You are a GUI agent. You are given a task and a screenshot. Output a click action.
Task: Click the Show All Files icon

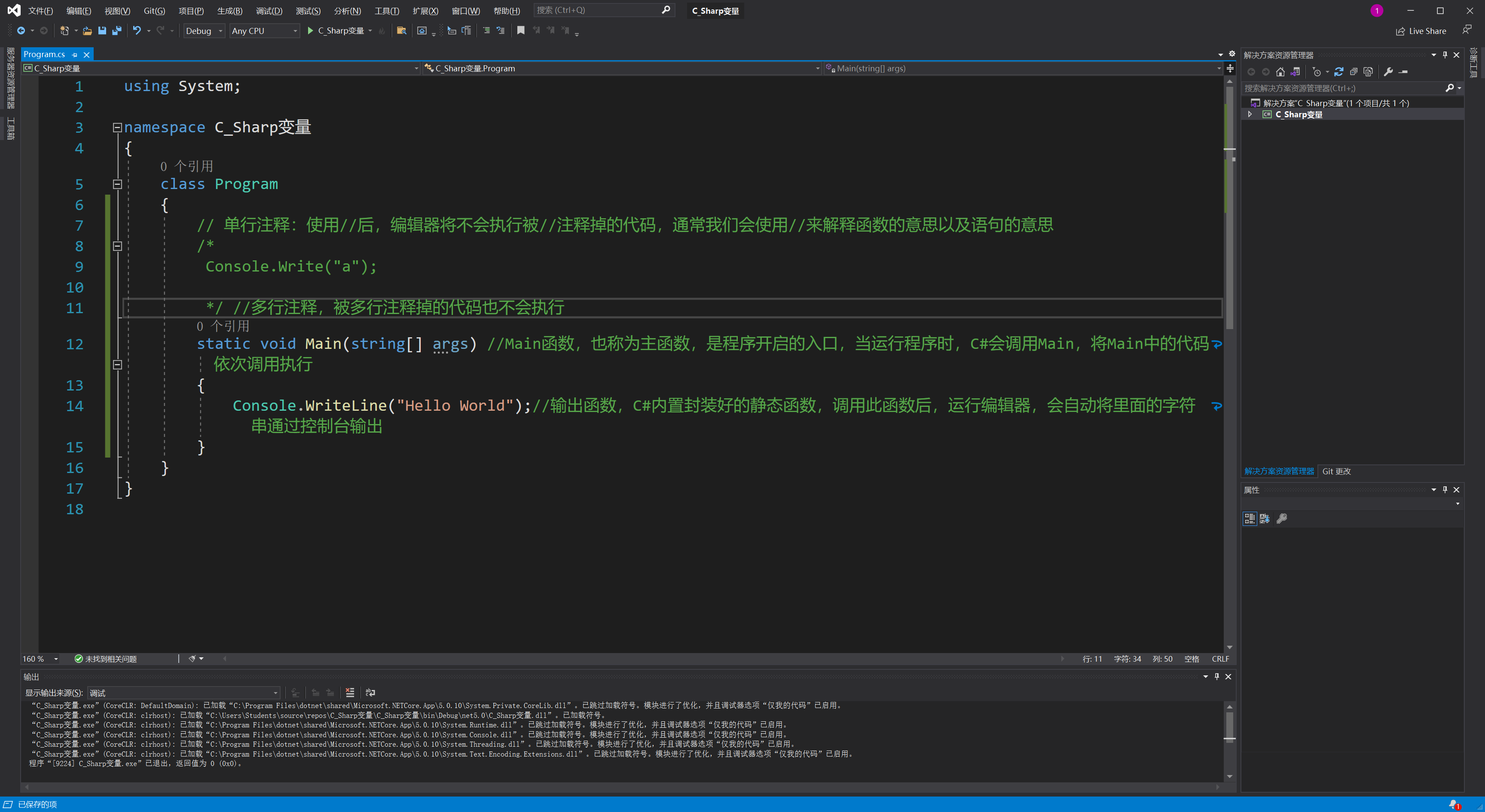1368,72
